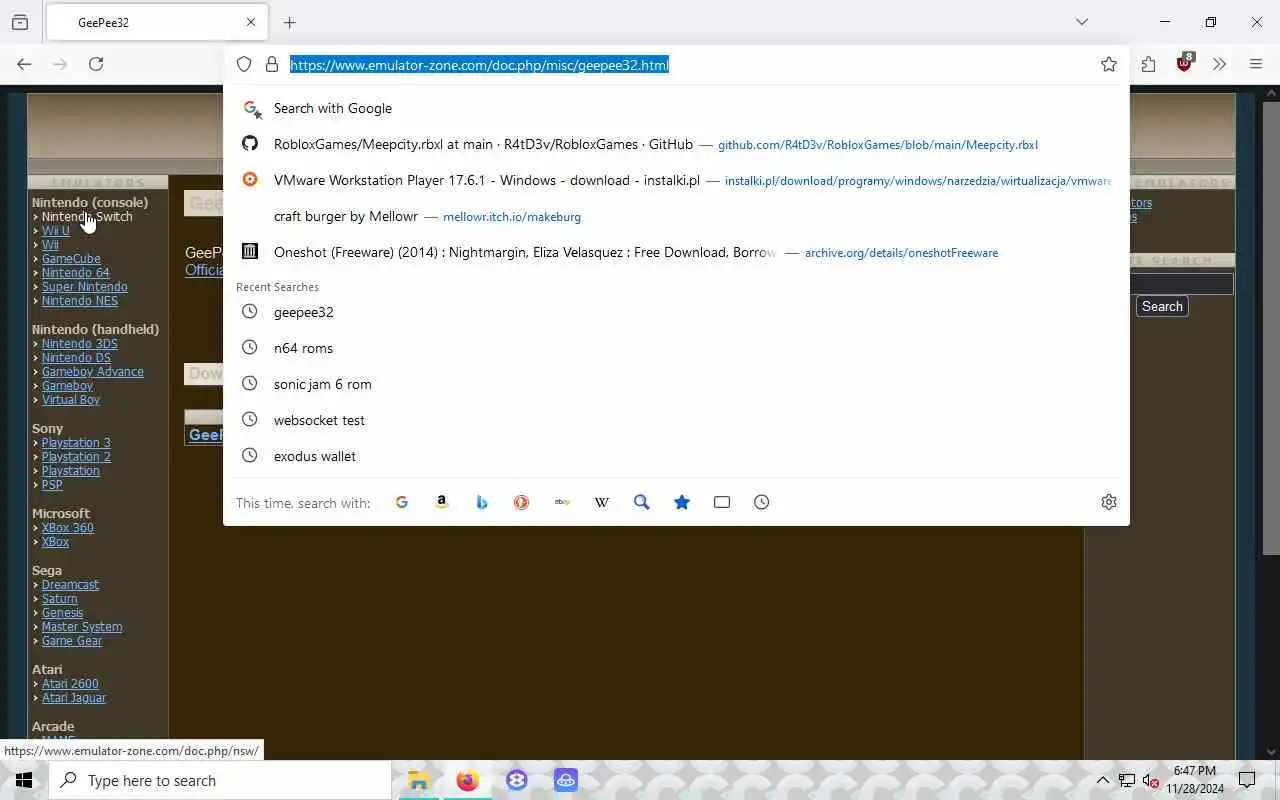List all tabs dropdown arrow

pos(1081,22)
